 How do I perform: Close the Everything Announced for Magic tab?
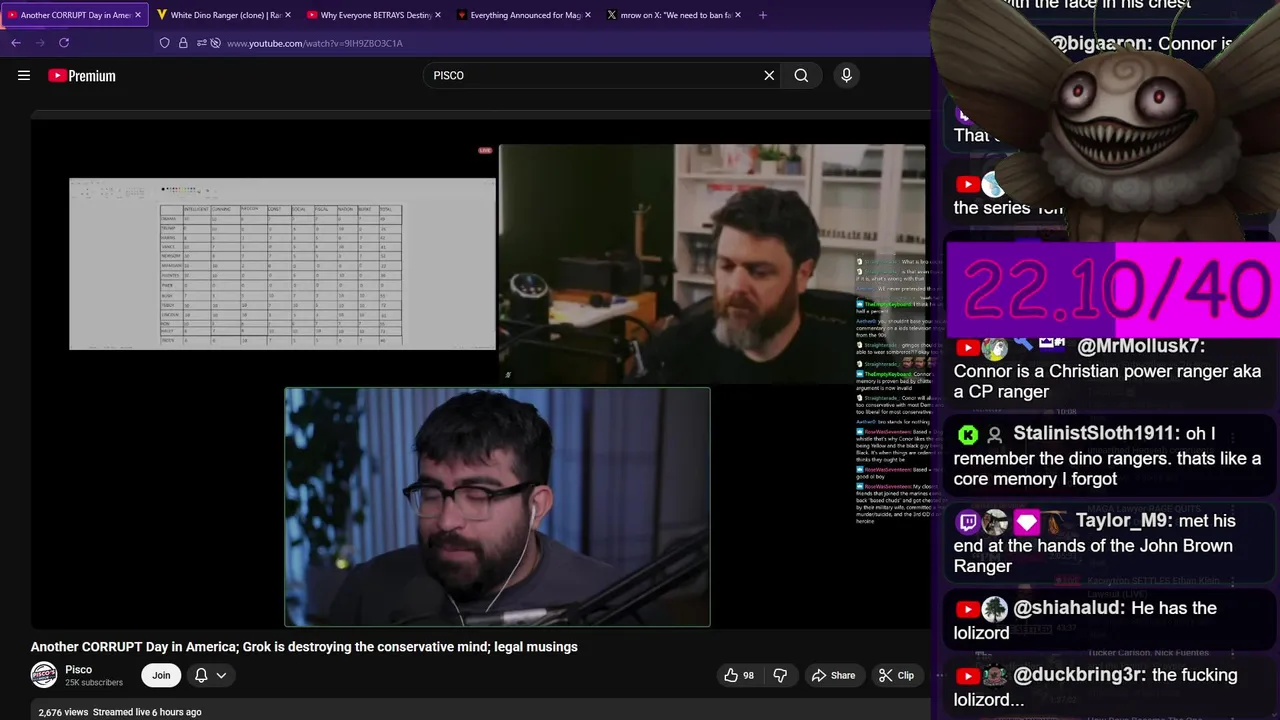tap(588, 15)
